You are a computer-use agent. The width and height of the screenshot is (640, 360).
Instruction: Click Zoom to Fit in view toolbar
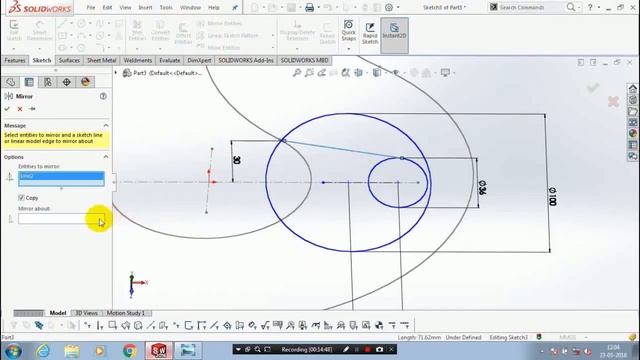[x=297, y=73]
